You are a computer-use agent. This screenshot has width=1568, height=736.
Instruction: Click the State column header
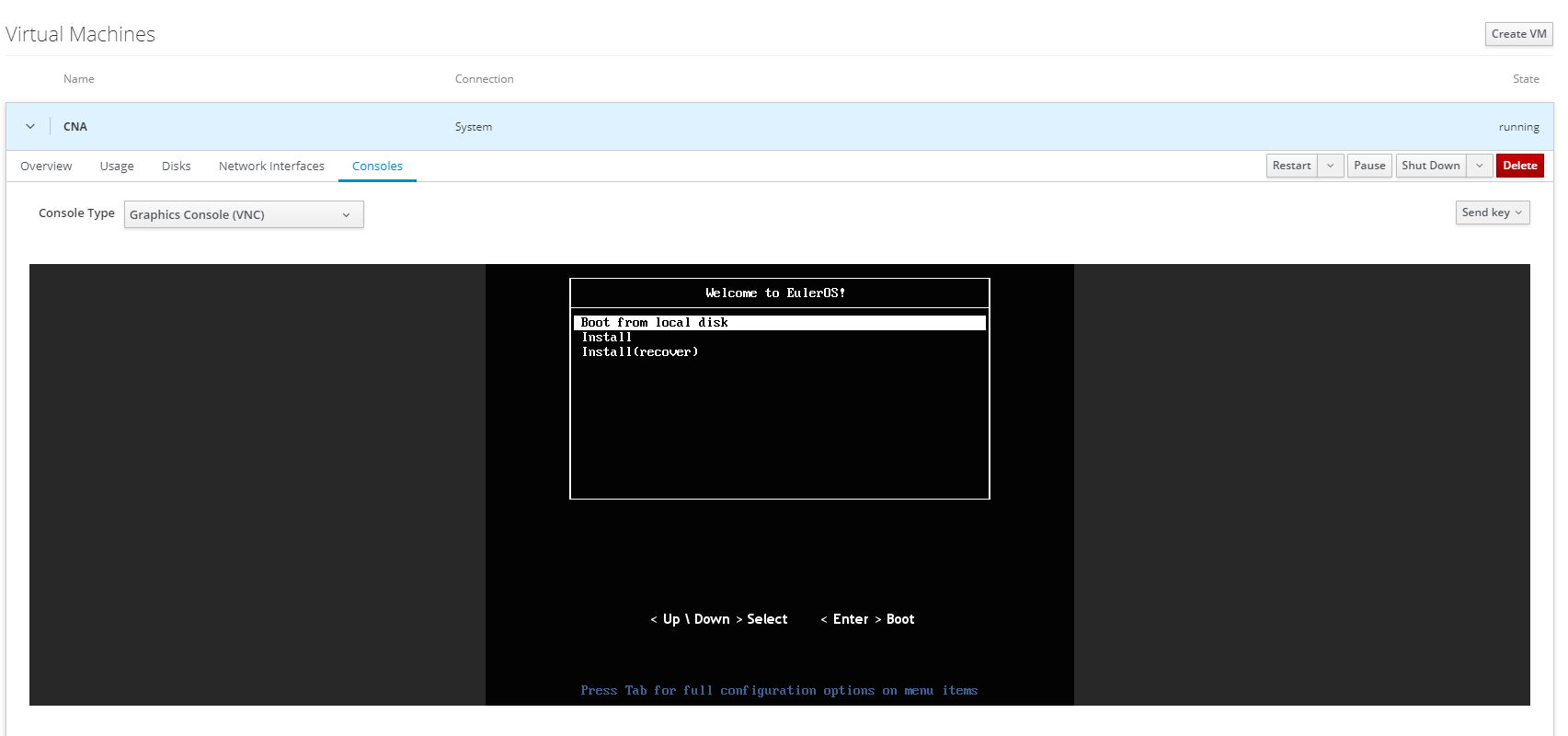tap(1526, 79)
